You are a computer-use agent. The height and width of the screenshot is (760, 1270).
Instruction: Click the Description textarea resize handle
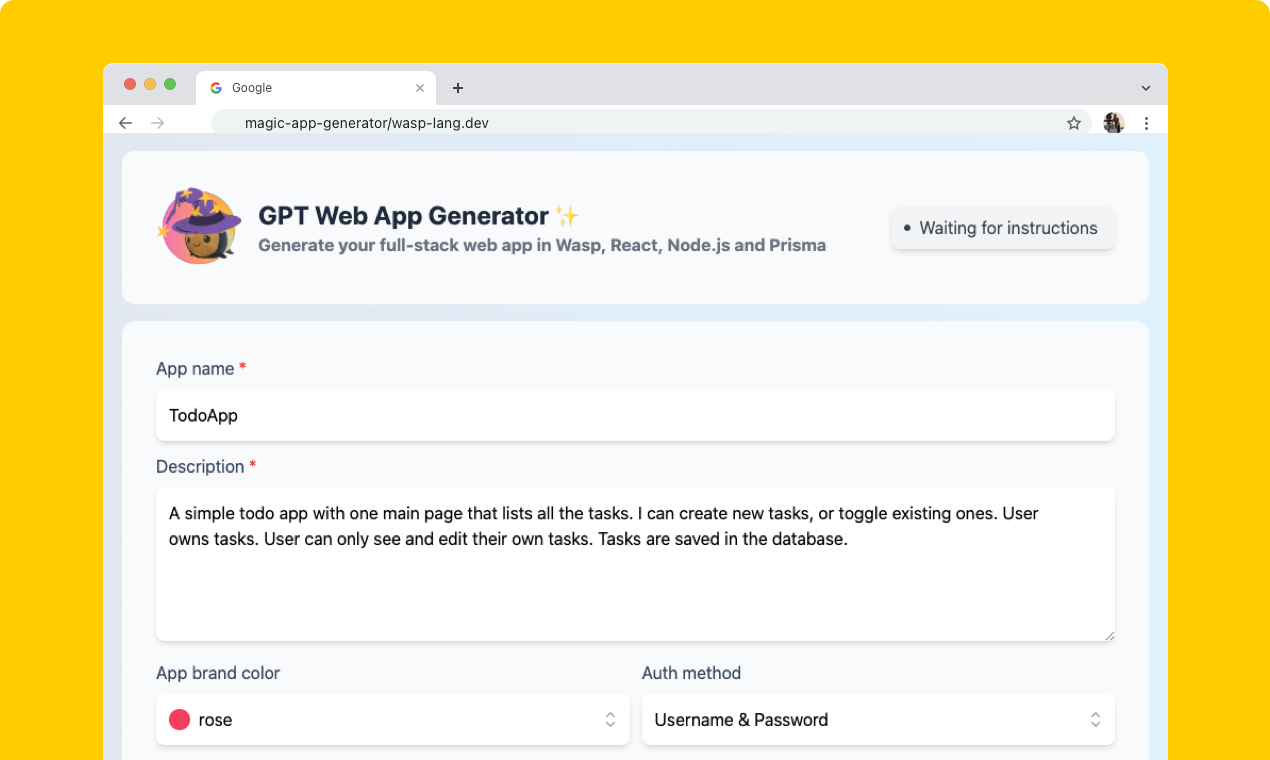click(x=1109, y=635)
